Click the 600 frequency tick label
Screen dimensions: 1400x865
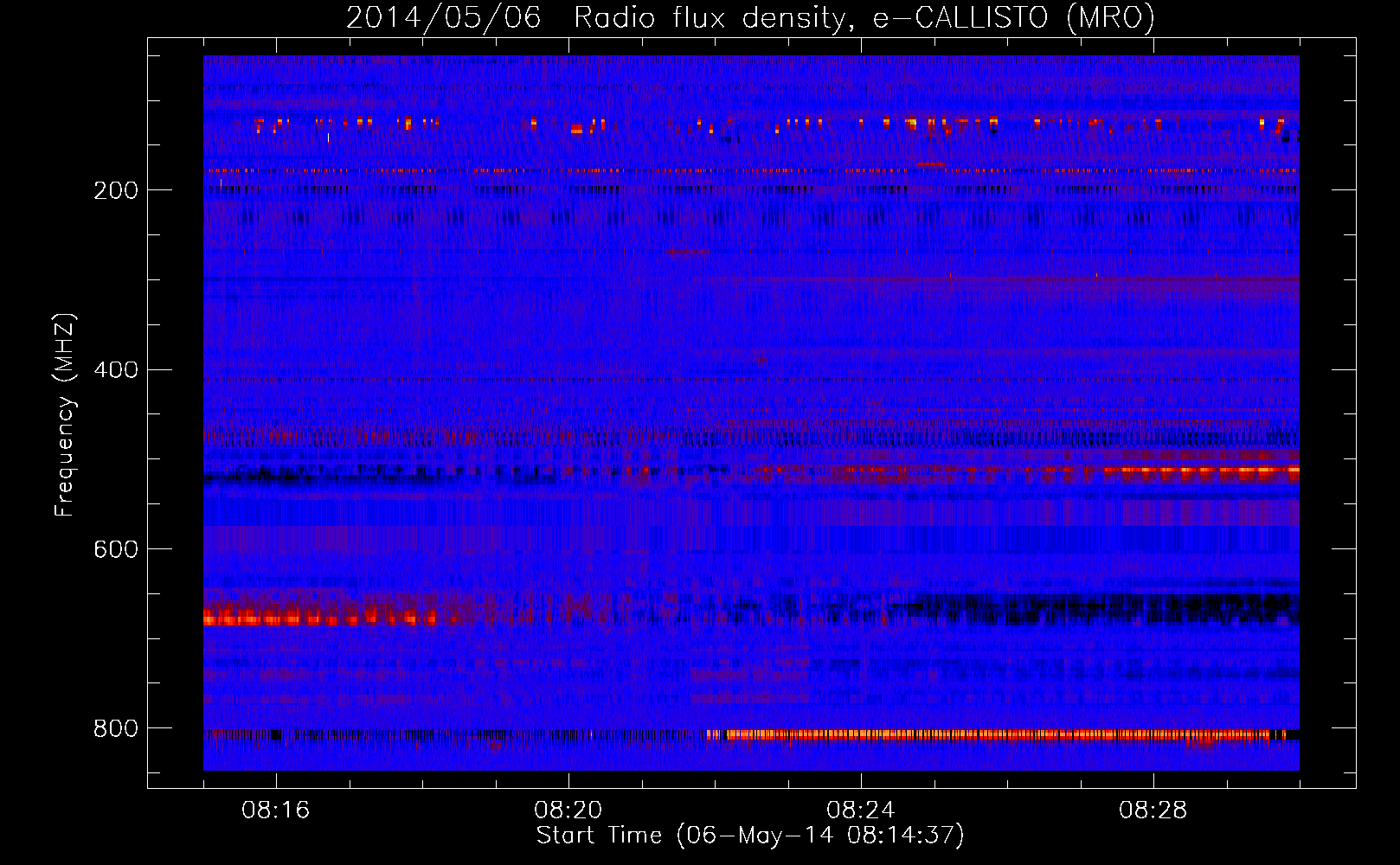pos(116,549)
